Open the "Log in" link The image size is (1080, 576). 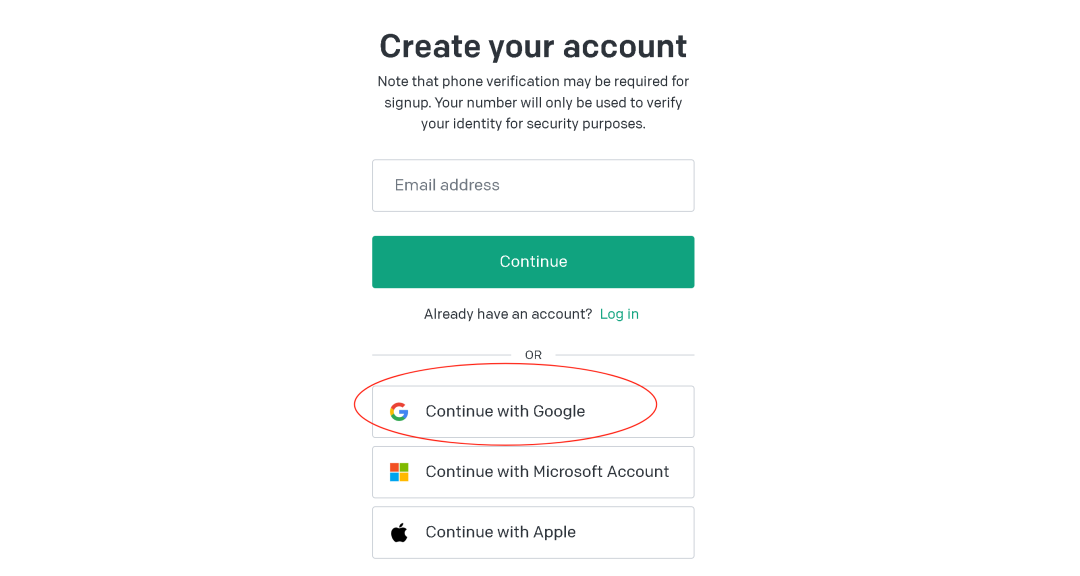619,314
